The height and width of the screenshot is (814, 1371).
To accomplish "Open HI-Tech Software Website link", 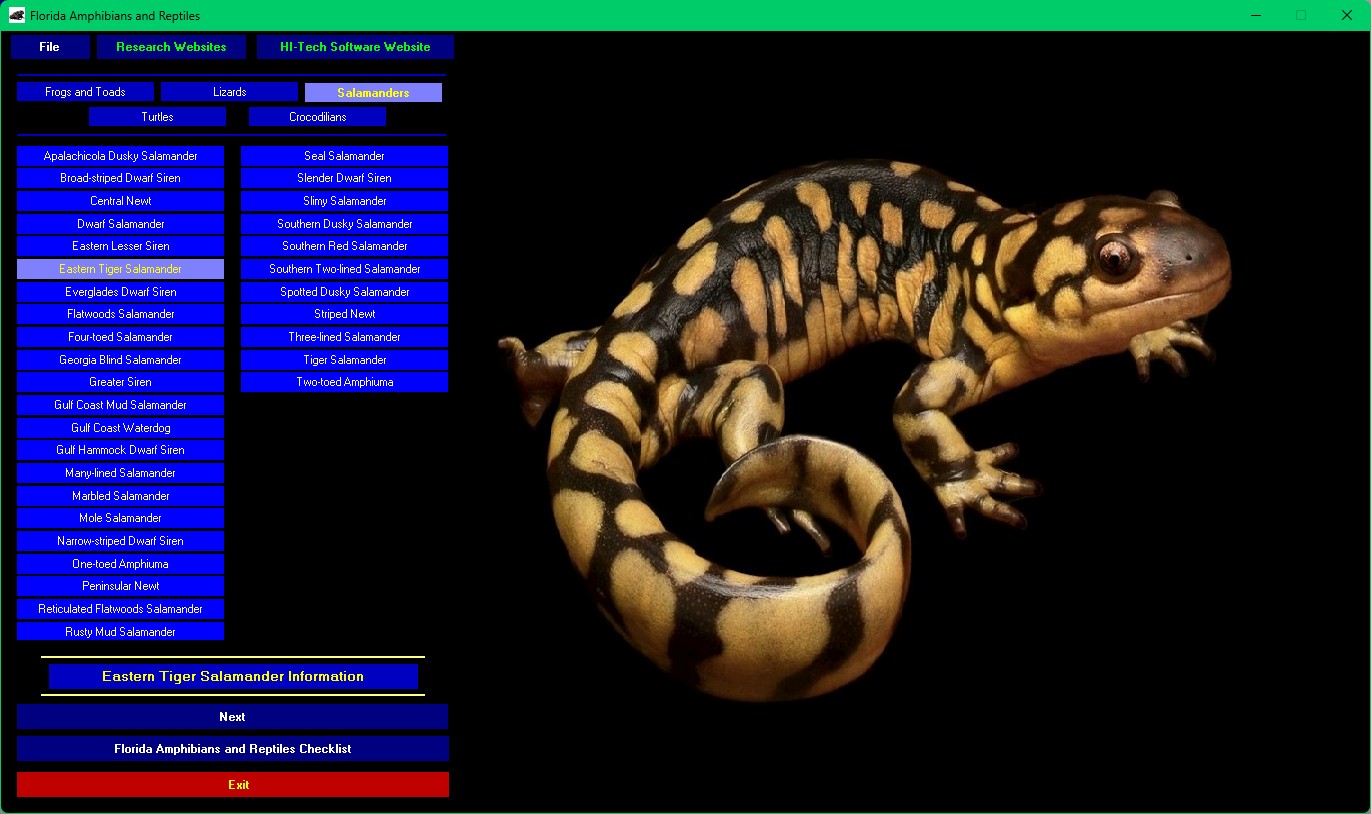I will coord(355,47).
